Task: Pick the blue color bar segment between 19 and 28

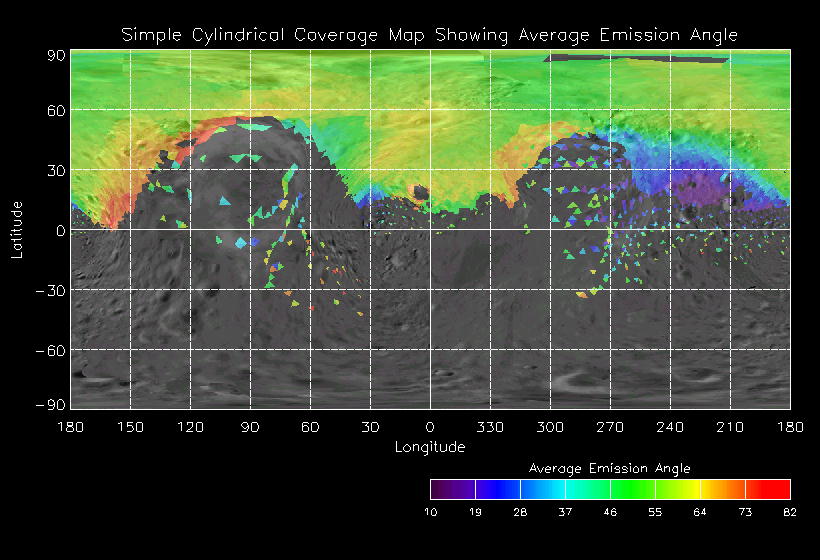Action: pyautogui.click(x=497, y=489)
